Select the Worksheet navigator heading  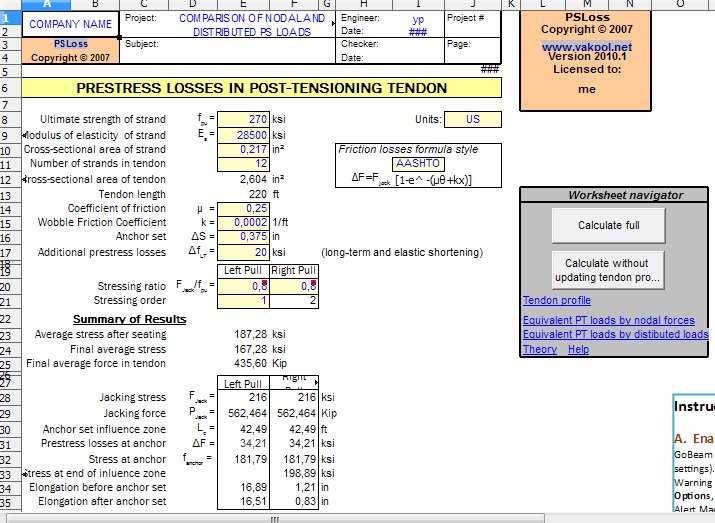tap(625, 195)
